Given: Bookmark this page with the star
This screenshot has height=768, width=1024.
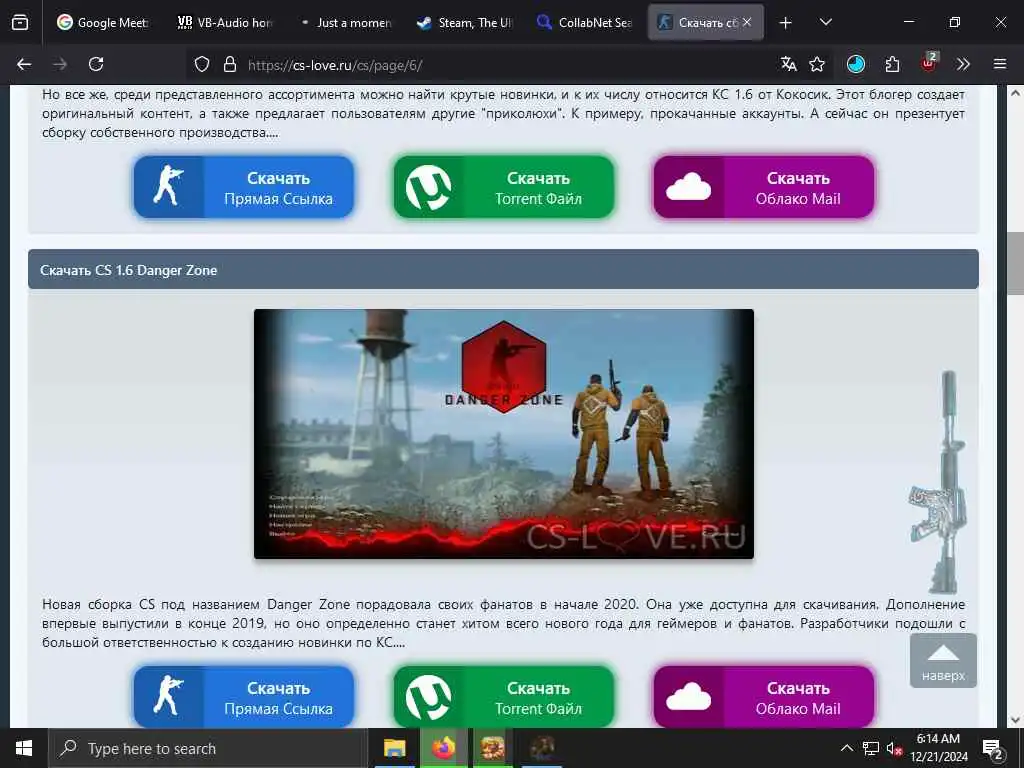Looking at the screenshot, I should [x=817, y=64].
